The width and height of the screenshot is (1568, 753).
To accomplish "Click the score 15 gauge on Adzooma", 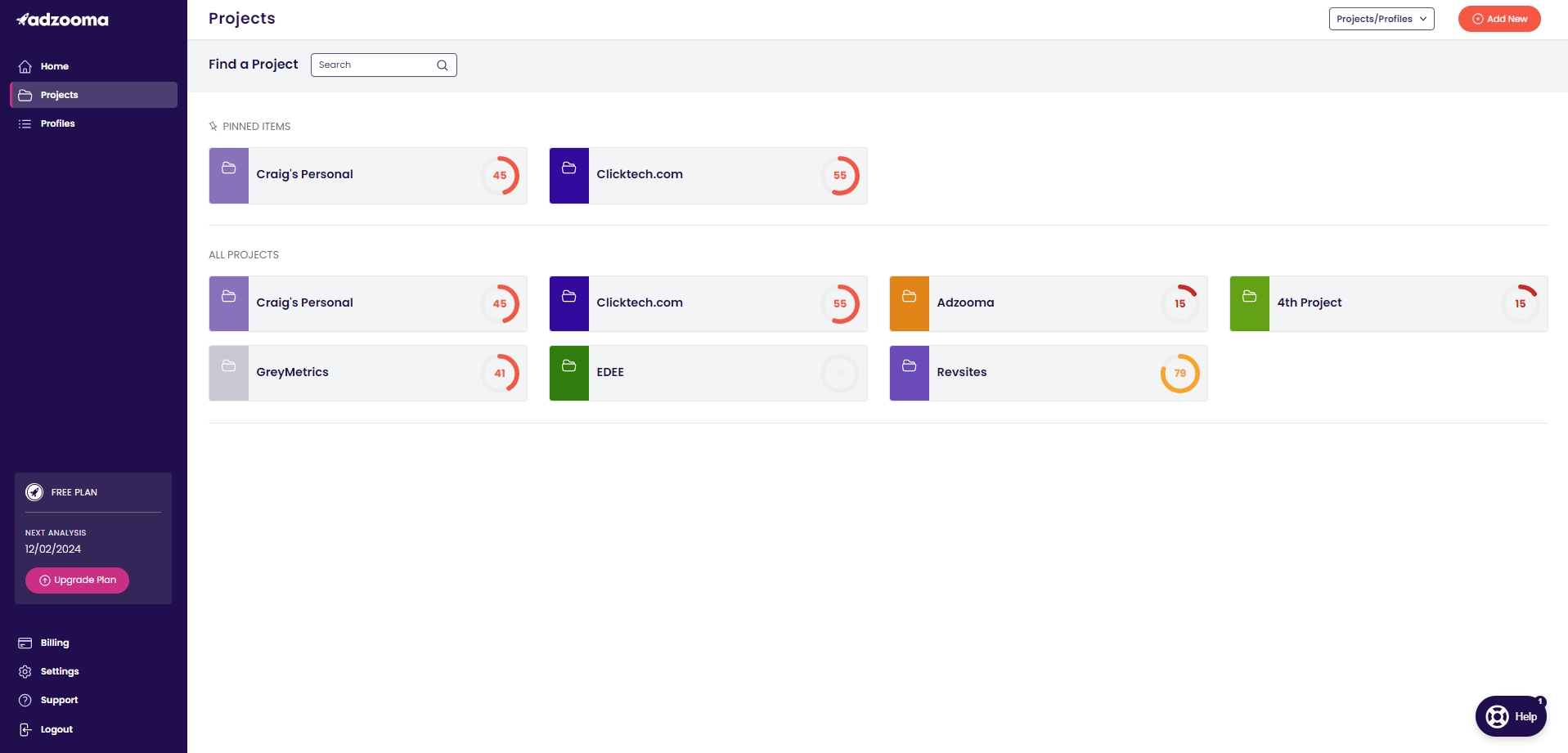I will click(x=1180, y=304).
